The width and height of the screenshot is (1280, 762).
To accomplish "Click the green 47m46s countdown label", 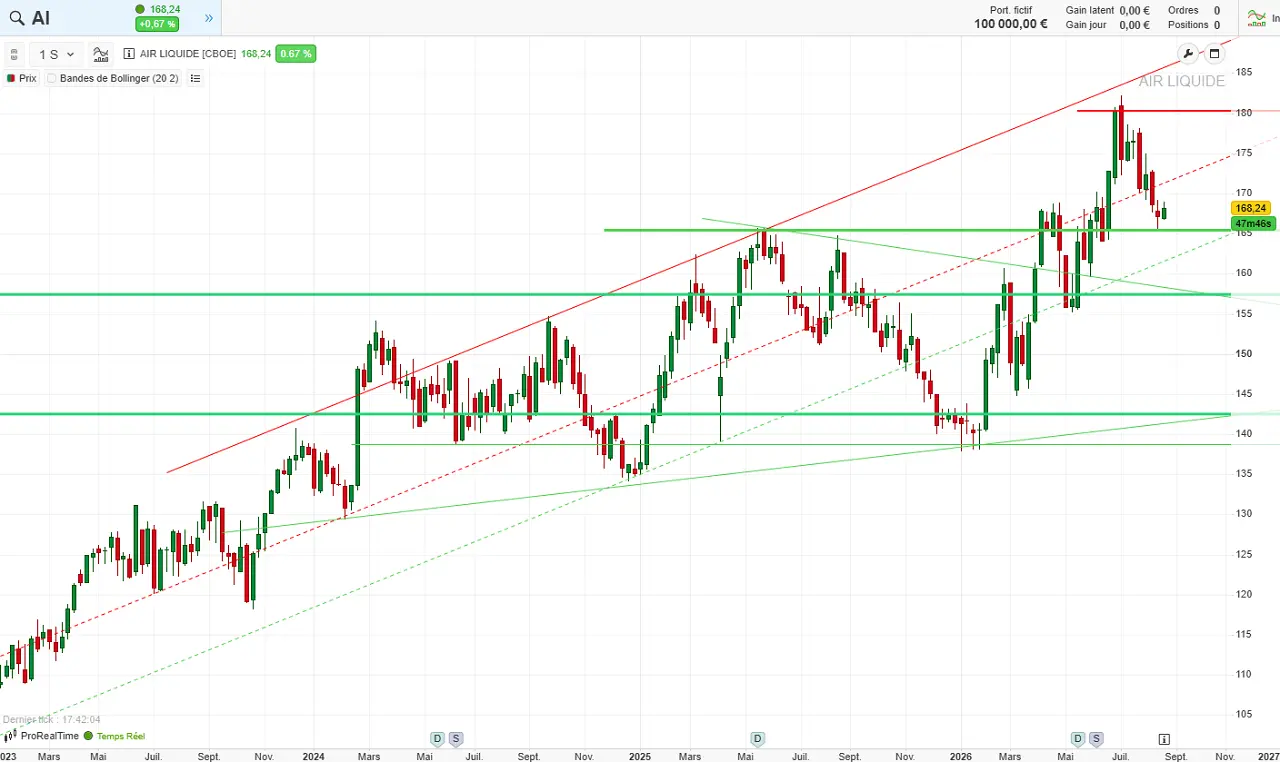I will (1253, 224).
